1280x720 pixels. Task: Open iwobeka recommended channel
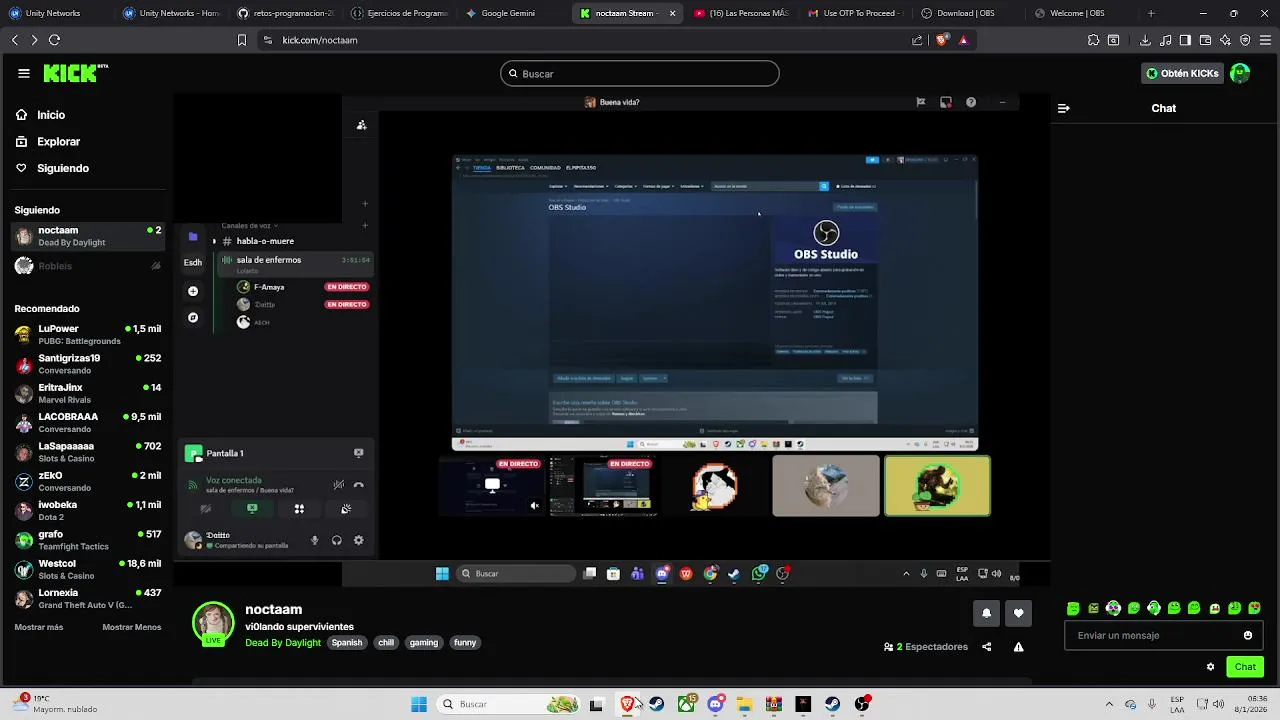(87, 510)
